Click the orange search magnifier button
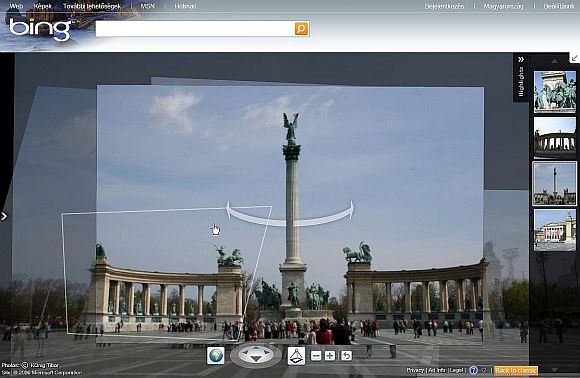 click(301, 28)
